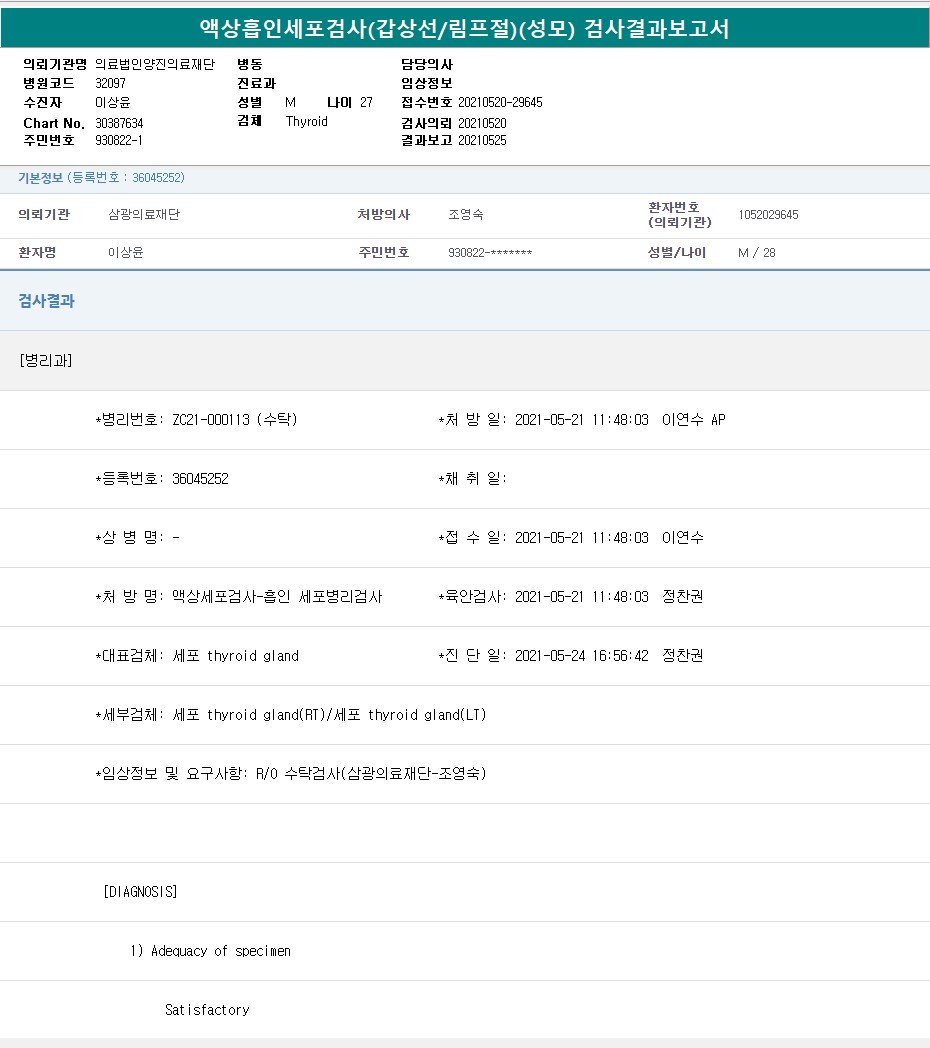Screen dimensions: 930x1048
Task: Click the 병원코드 value 32097
Action: pyautogui.click(x=110, y=83)
